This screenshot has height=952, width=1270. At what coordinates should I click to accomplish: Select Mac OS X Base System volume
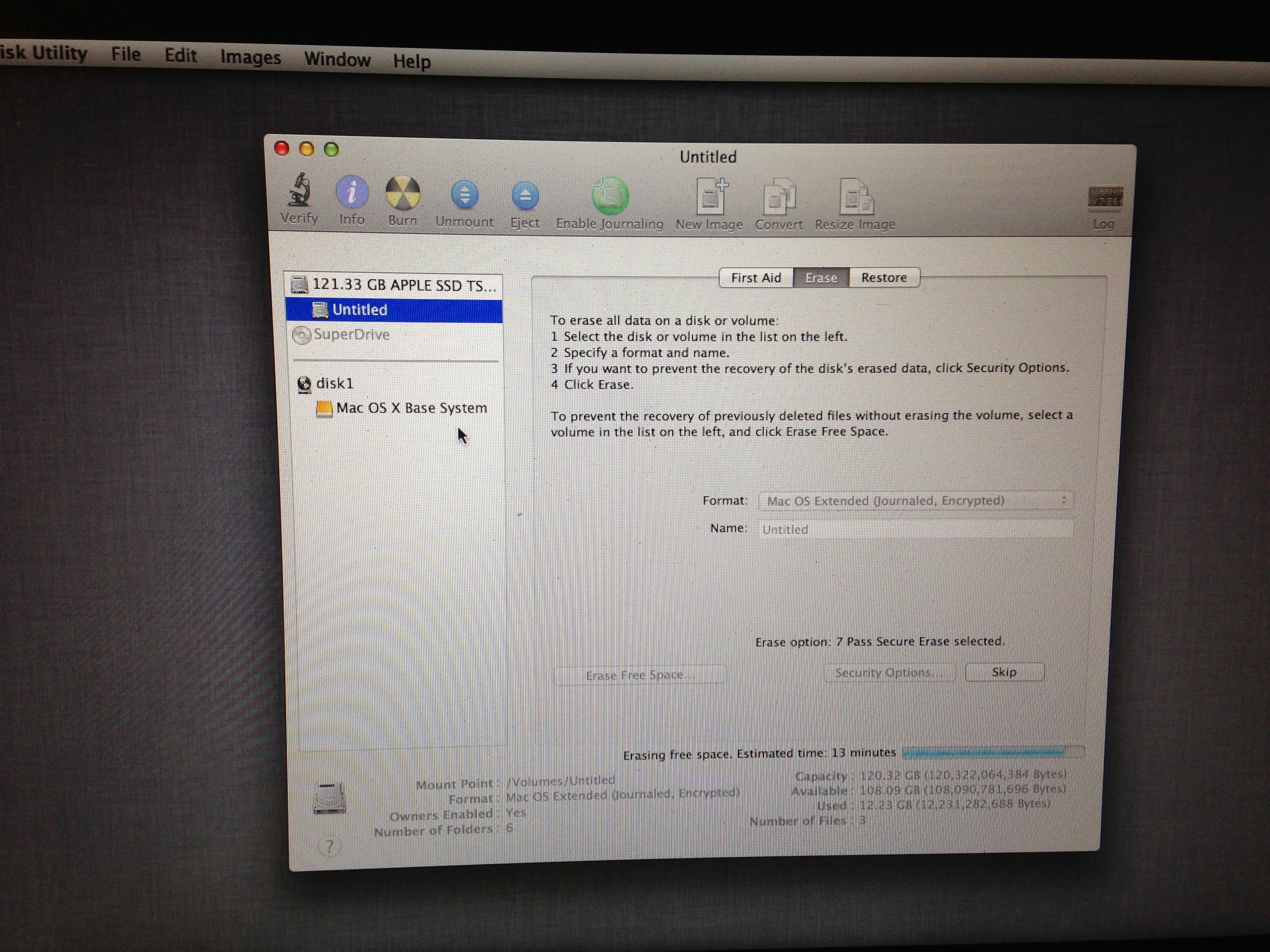[401, 408]
